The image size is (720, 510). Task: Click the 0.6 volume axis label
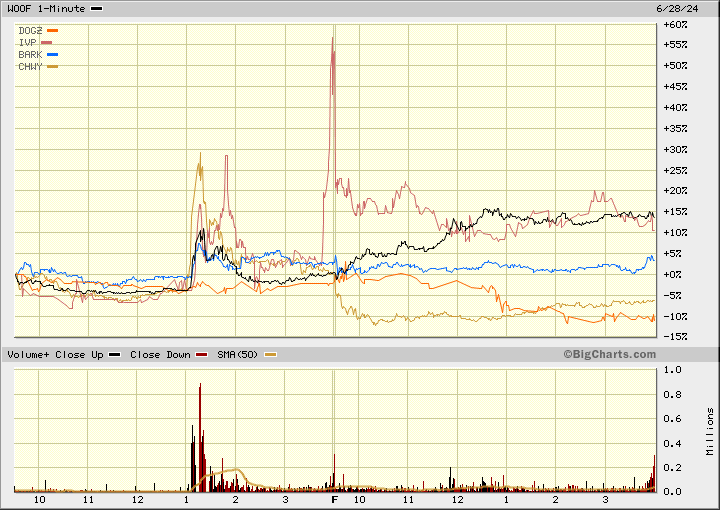(672, 419)
